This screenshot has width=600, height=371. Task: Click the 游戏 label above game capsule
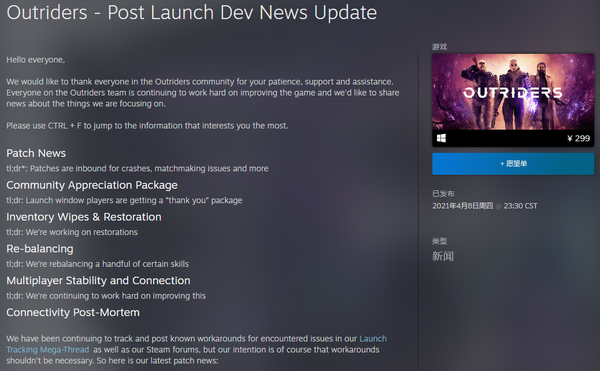439,47
